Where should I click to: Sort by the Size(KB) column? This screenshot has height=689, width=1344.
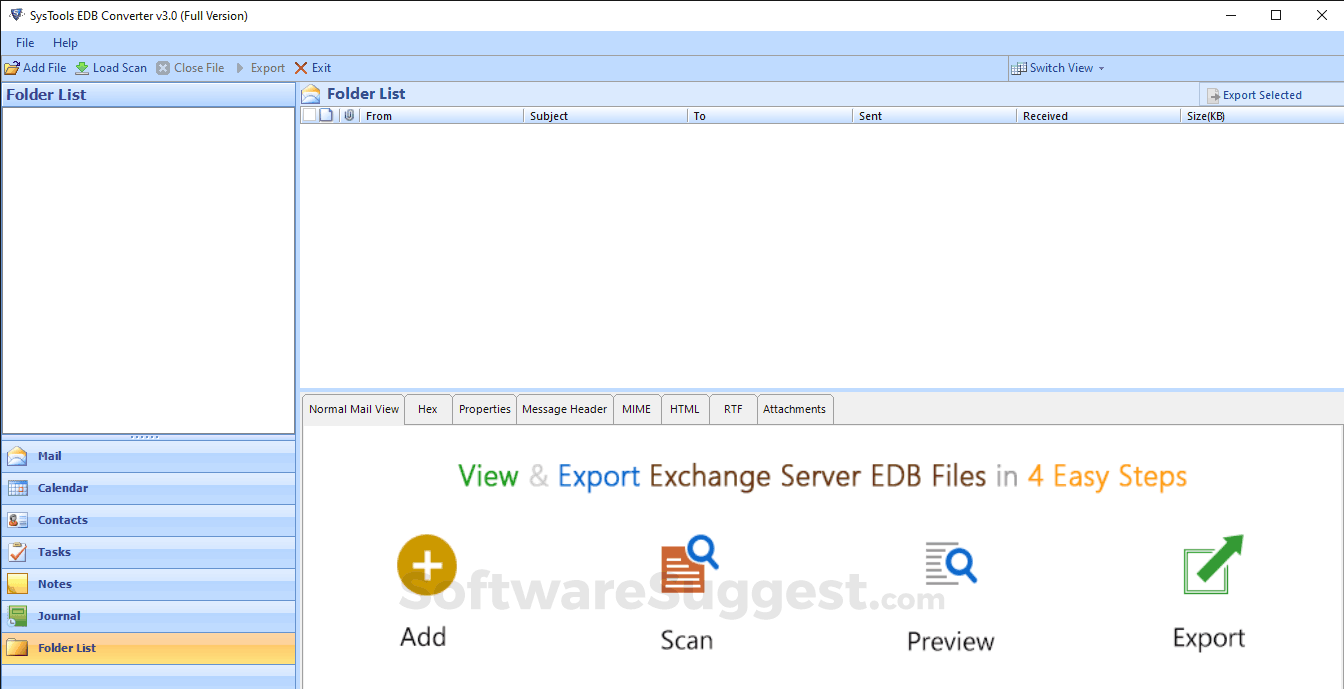tap(1262, 116)
